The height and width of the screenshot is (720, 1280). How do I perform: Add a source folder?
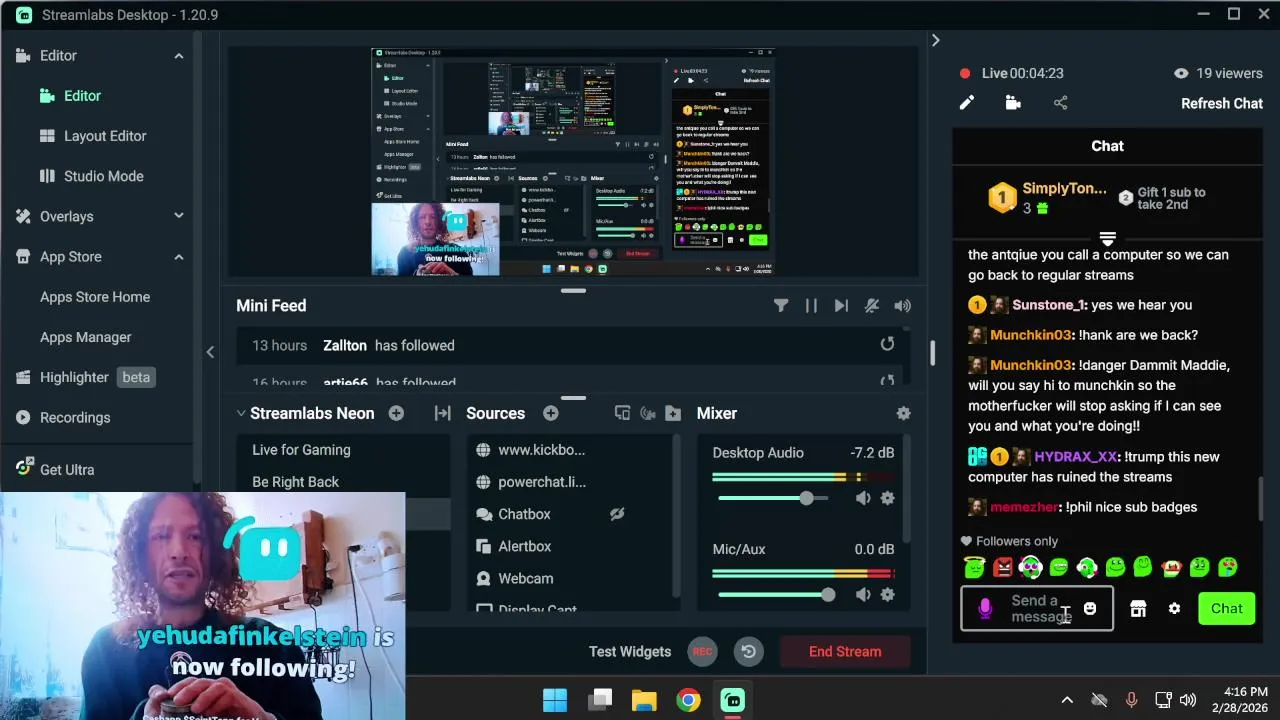tap(673, 413)
